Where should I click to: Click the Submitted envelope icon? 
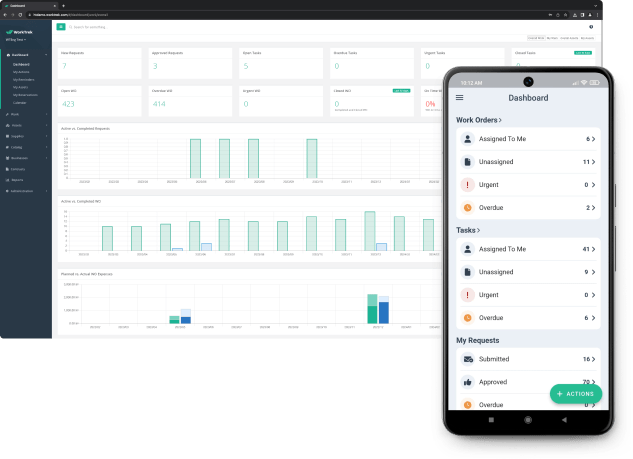point(467,359)
